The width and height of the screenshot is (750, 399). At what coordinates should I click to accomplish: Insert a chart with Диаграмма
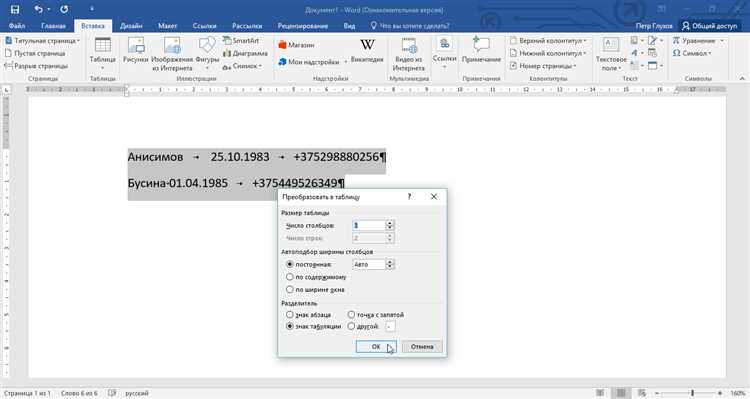(x=245, y=54)
